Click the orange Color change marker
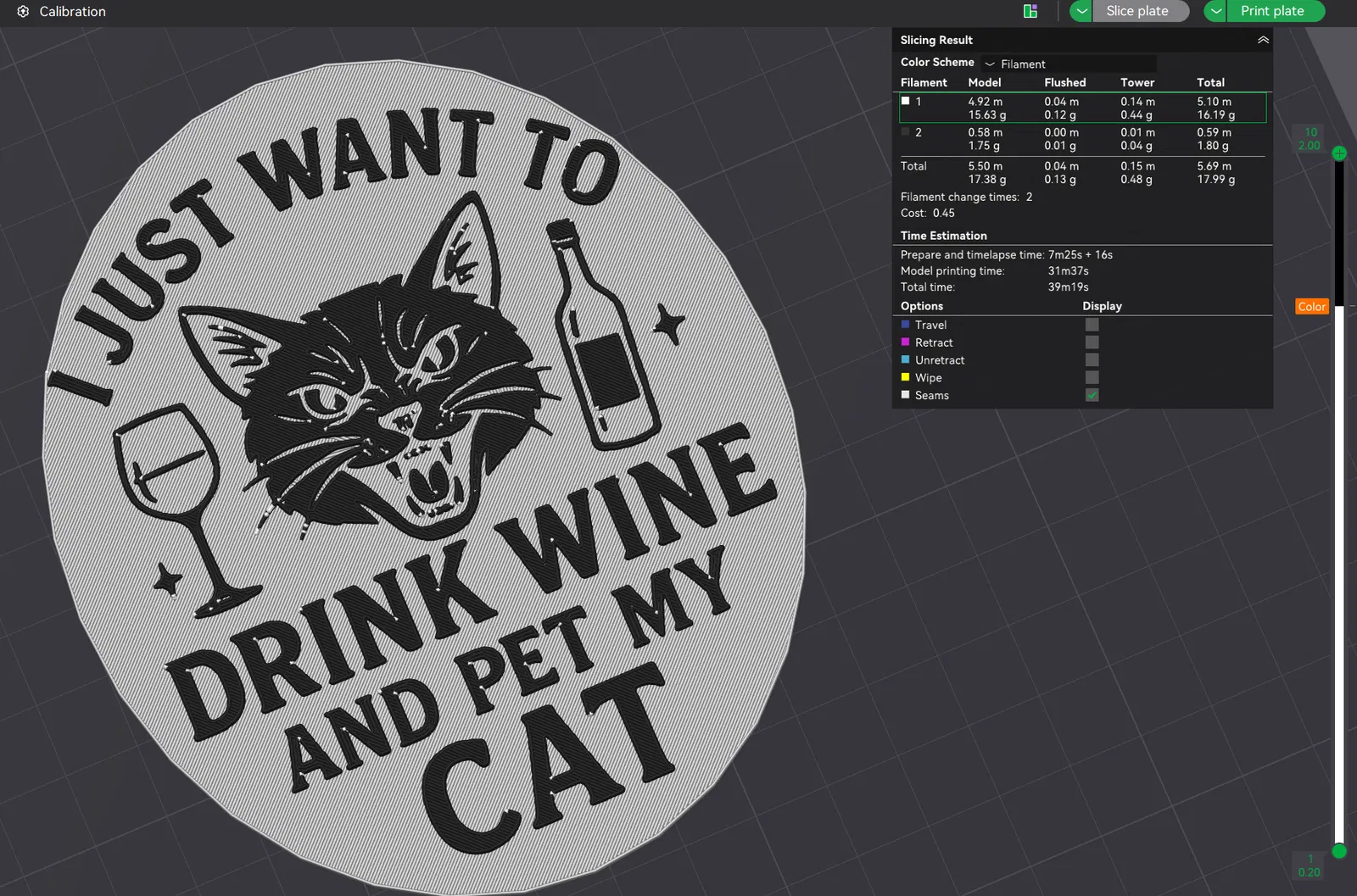Viewport: 1357px width, 896px height. tap(1311, 307)
